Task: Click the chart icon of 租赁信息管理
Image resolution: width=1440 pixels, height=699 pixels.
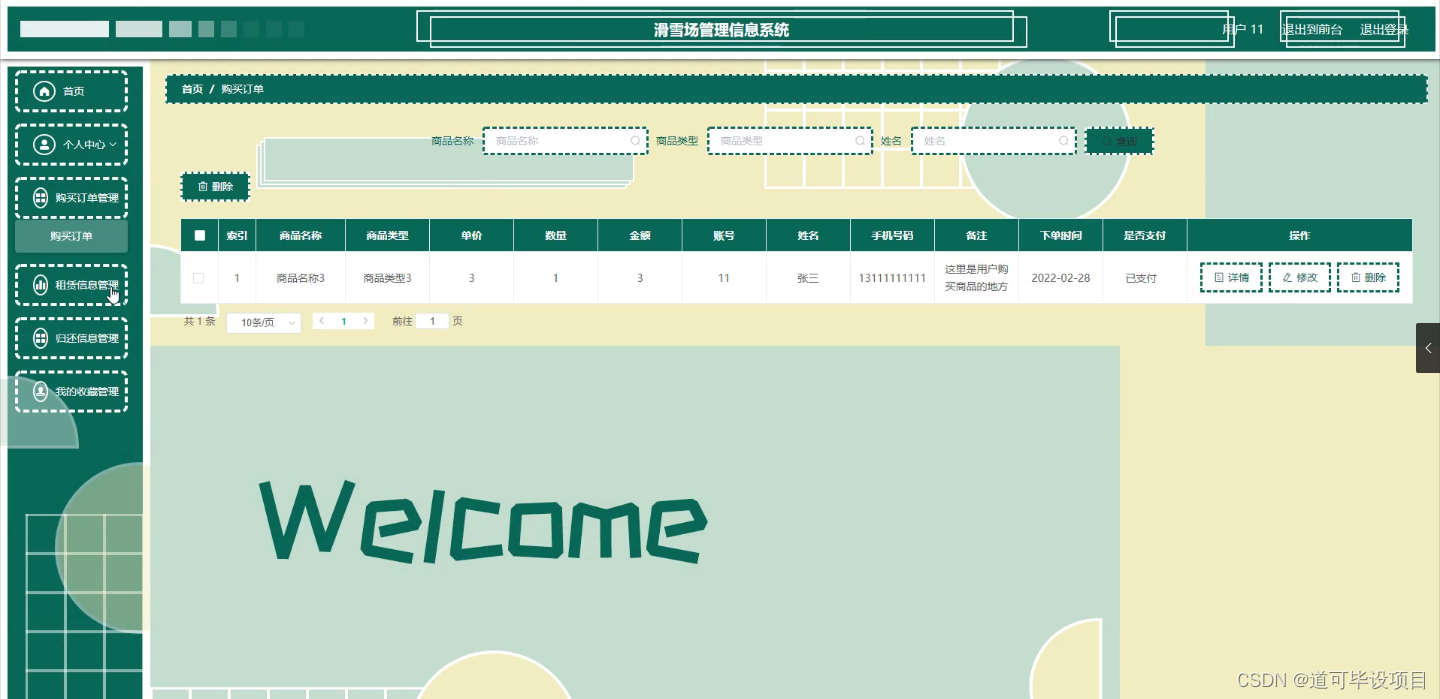Action: coord(41,285)
